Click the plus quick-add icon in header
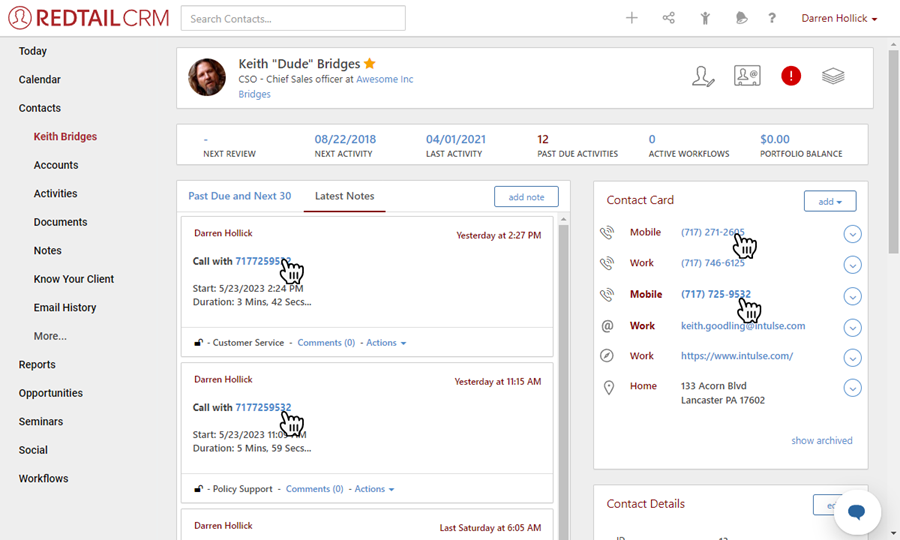This screenshot has height=540, width=900. click(631, 18)
